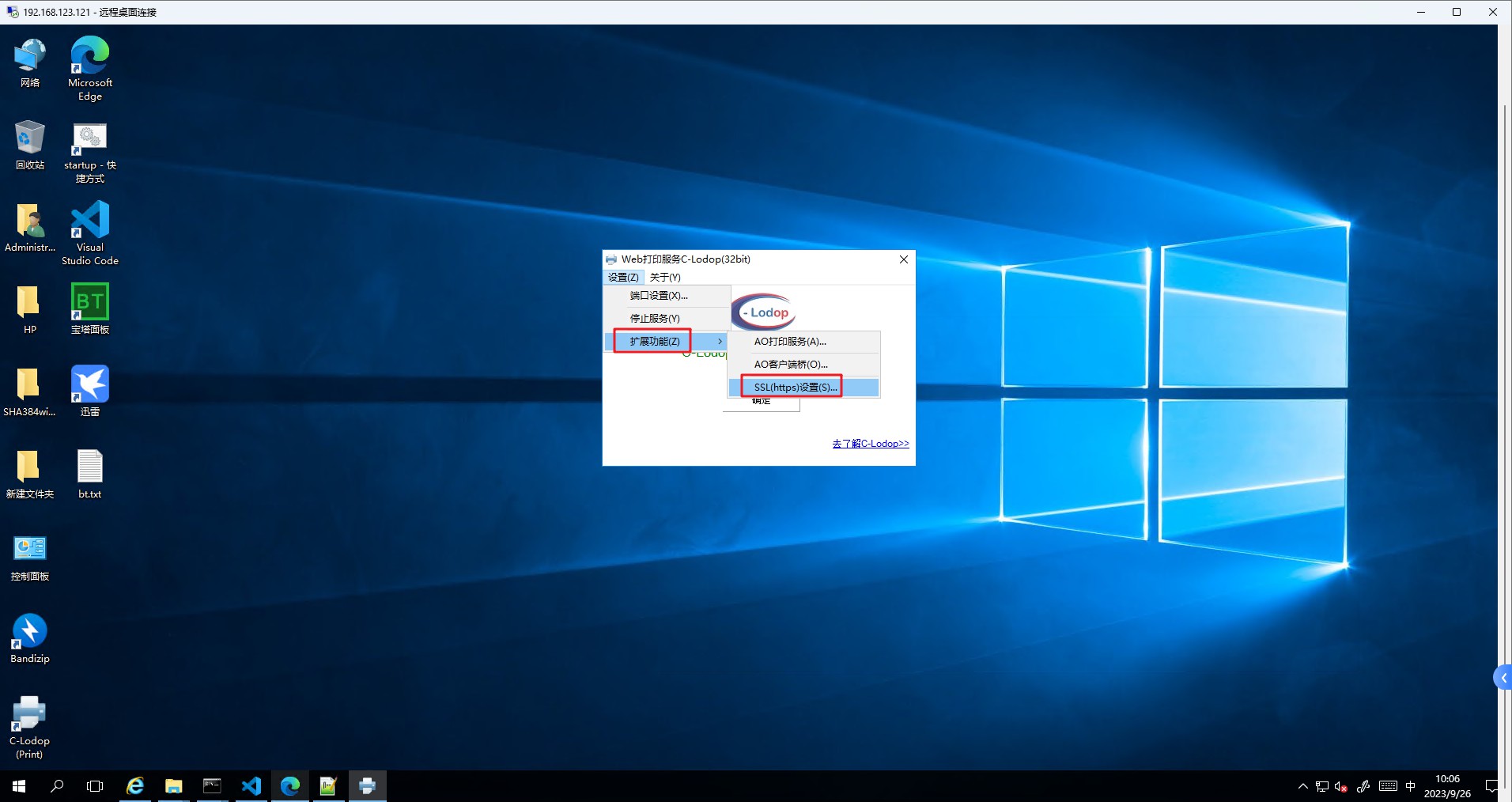Image resolution: width=1512 pixels, height=802 pixels.
Task: Click the C-Lodop printer icon in taskbar
Action: point(367,786)
